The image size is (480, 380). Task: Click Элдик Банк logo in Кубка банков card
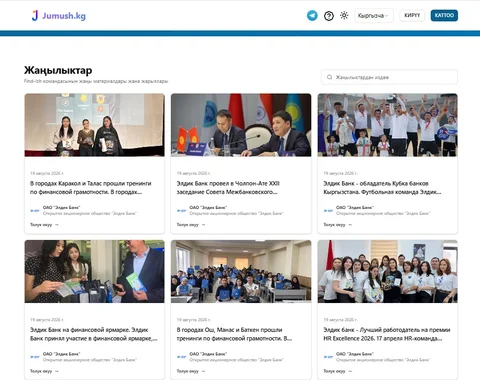328,210
